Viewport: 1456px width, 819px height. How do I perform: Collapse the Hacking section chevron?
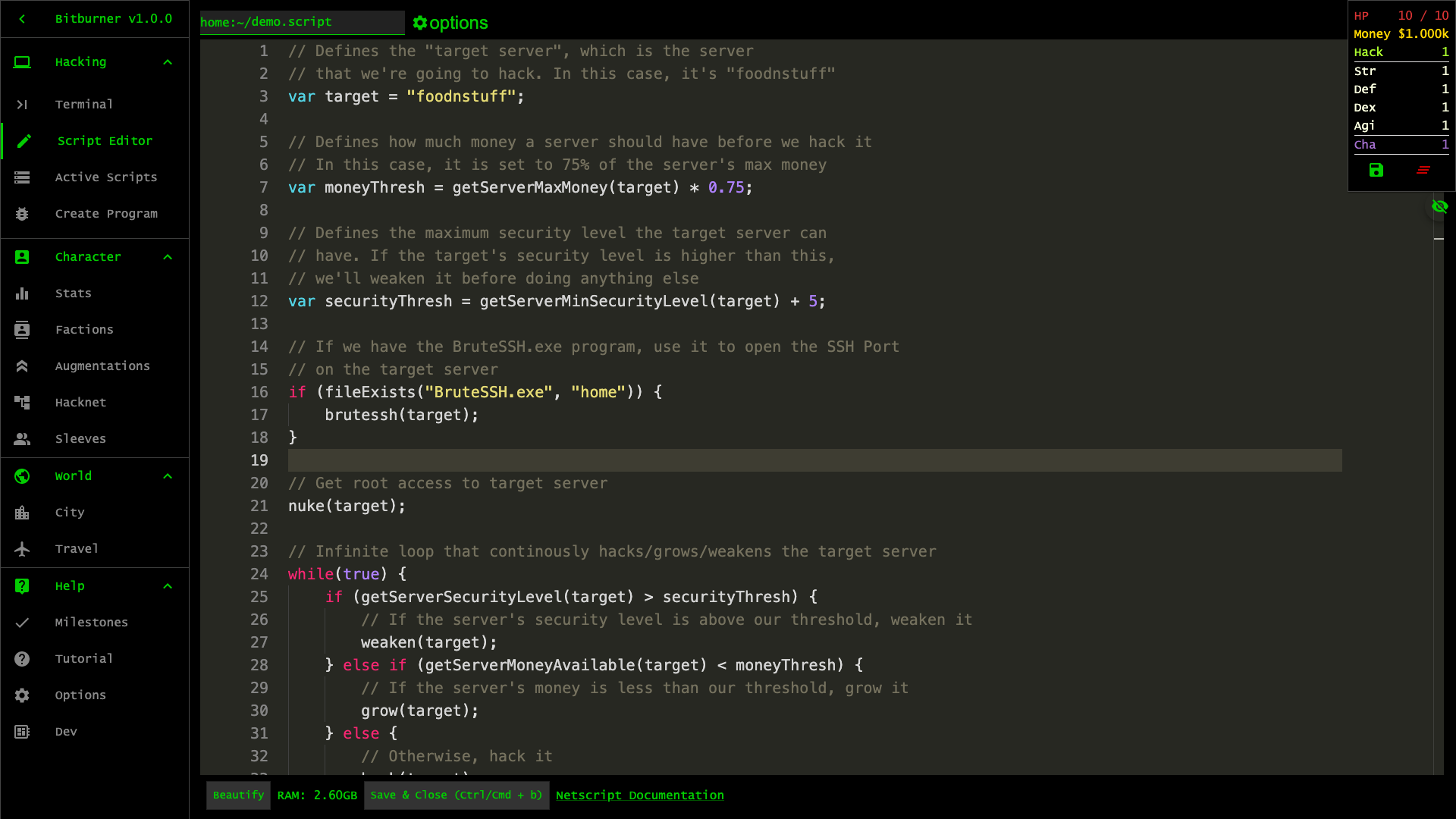(x=168, y=62)
